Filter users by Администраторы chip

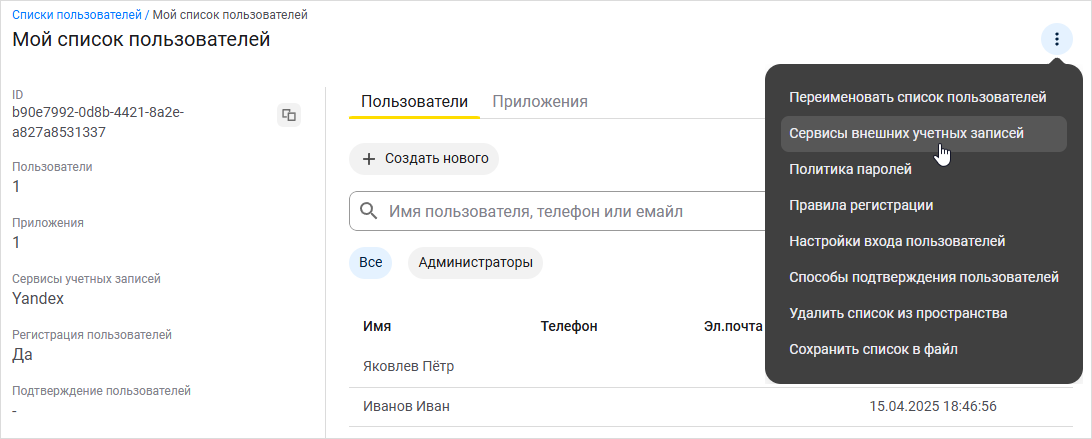(x=476, y=263)
